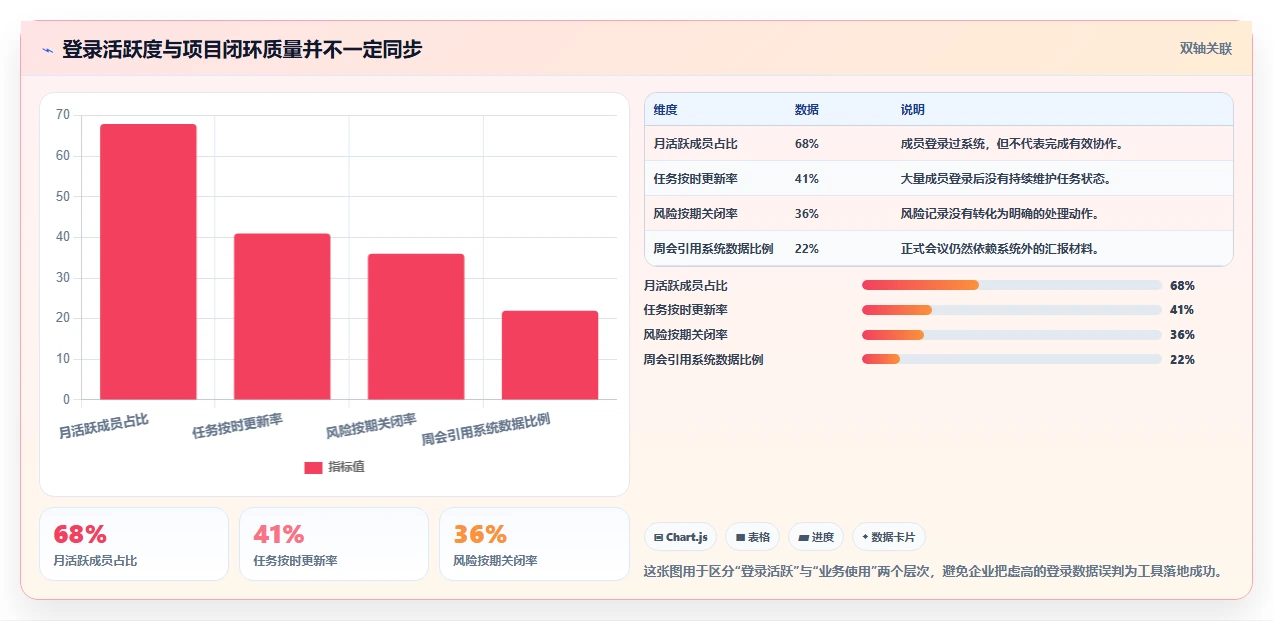
Task: Click the 36% value in the table
Action: click(807, 214)
